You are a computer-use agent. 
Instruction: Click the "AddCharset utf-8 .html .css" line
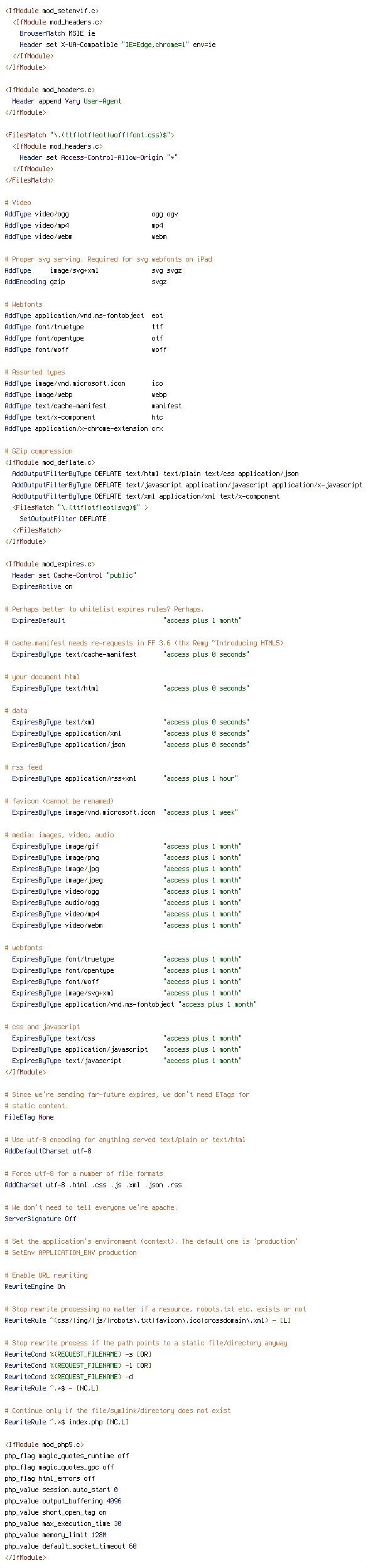point(93,1185)
